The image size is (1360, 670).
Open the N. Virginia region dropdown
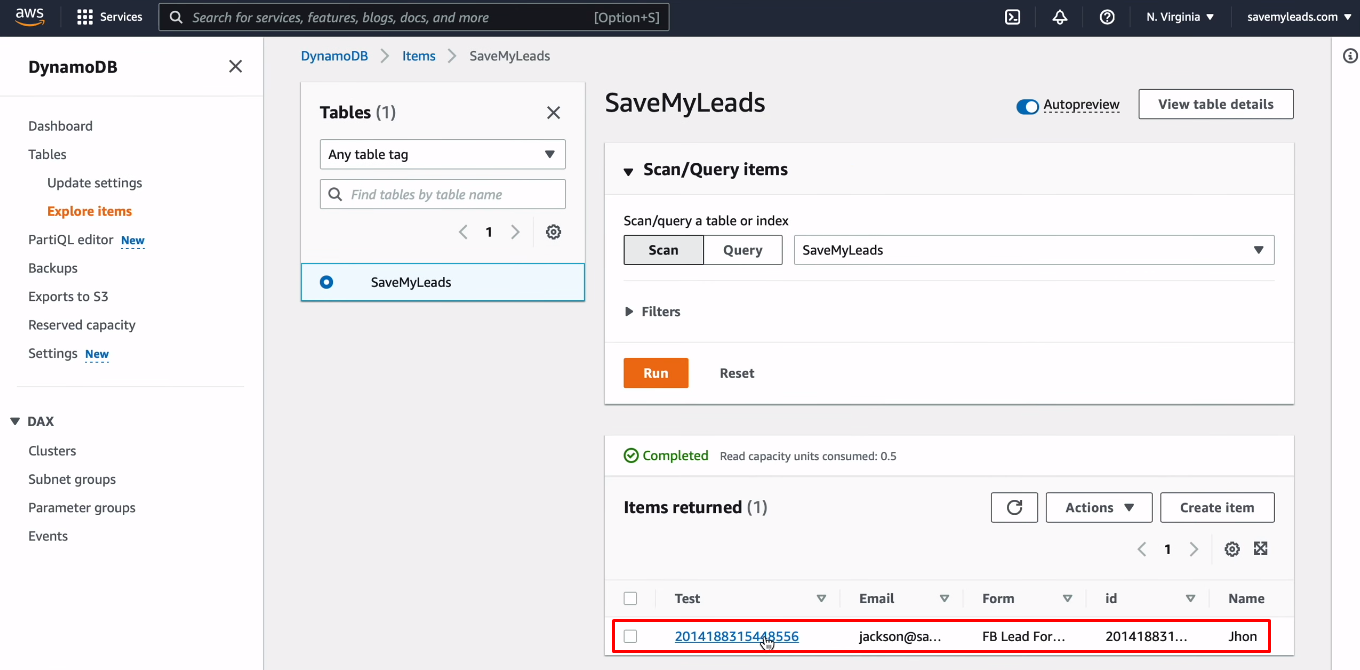[1180, 17]
